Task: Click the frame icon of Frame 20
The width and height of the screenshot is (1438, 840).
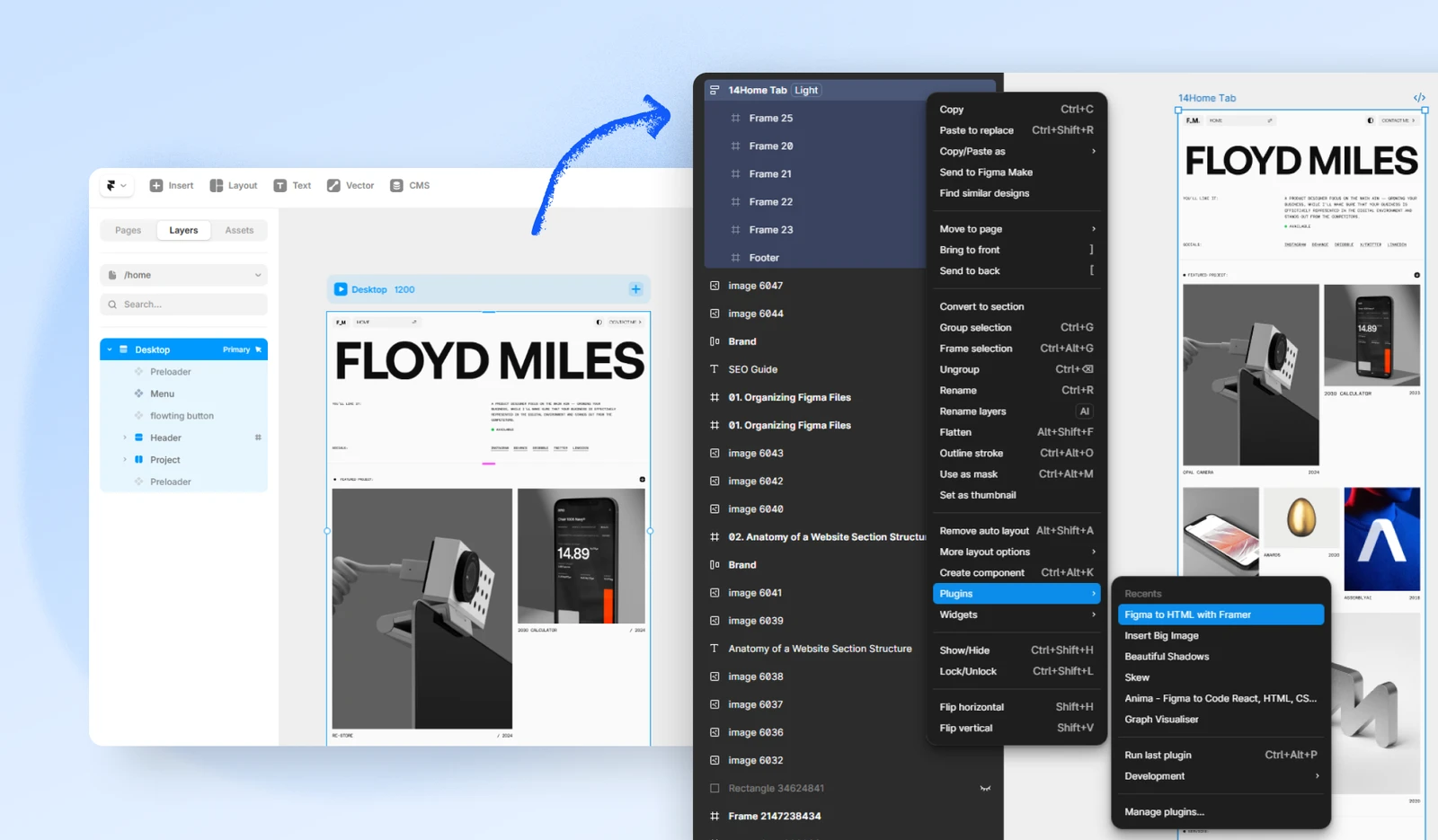Action: (735, 146)
